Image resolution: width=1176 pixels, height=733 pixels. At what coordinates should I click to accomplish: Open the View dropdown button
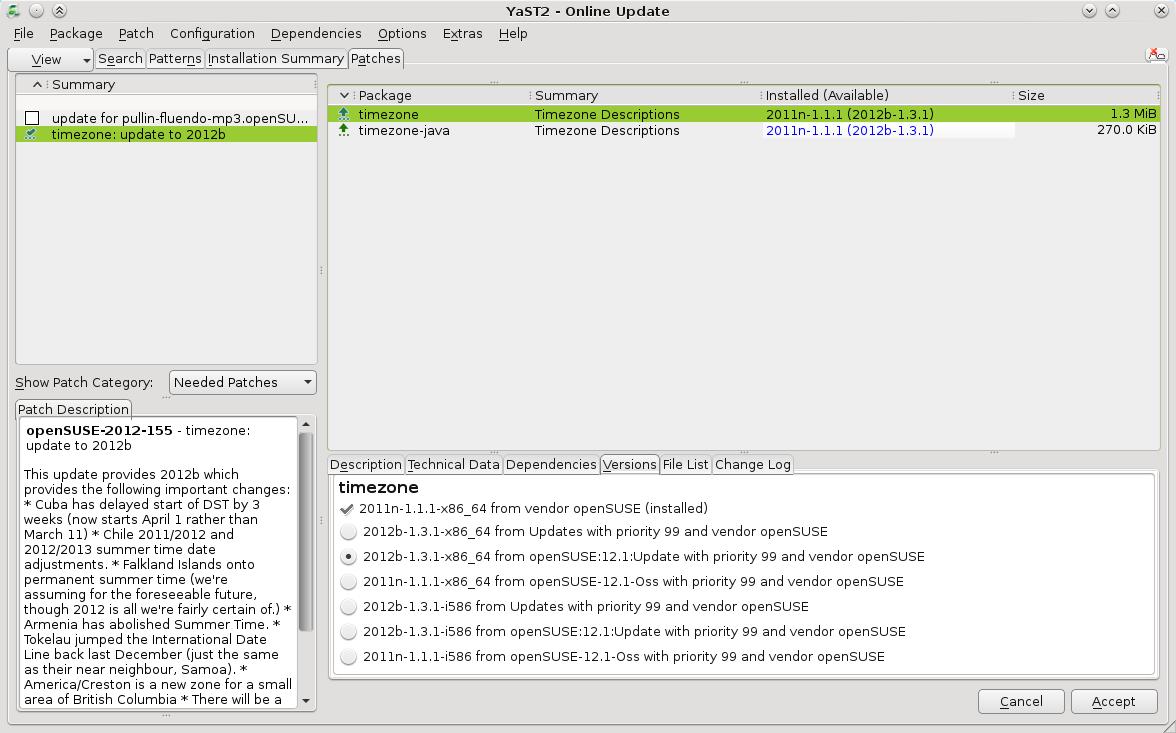(x=50, y=59)
